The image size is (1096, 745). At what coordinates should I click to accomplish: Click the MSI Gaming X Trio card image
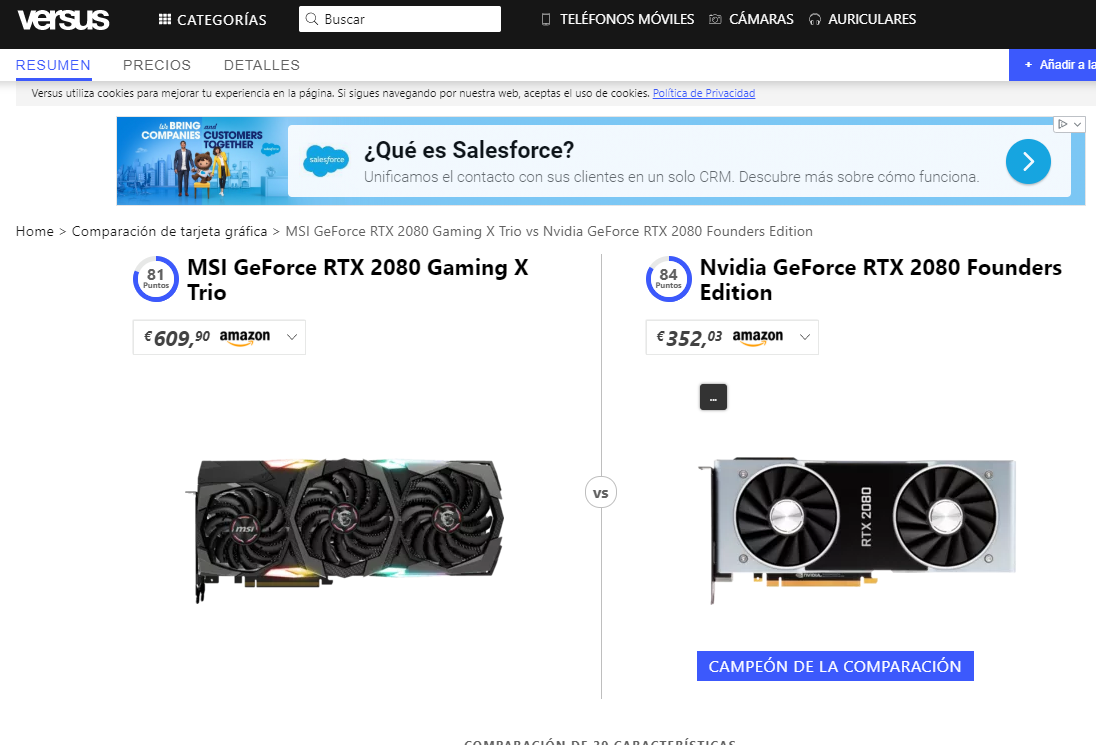pos(345,530)
